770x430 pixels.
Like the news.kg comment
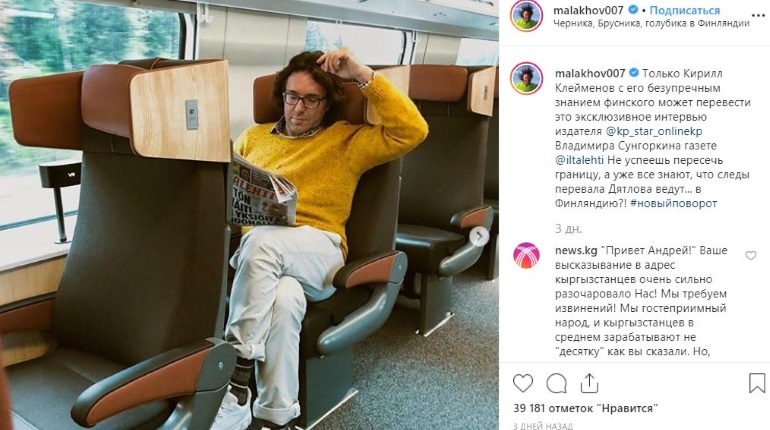coord(750,256)
